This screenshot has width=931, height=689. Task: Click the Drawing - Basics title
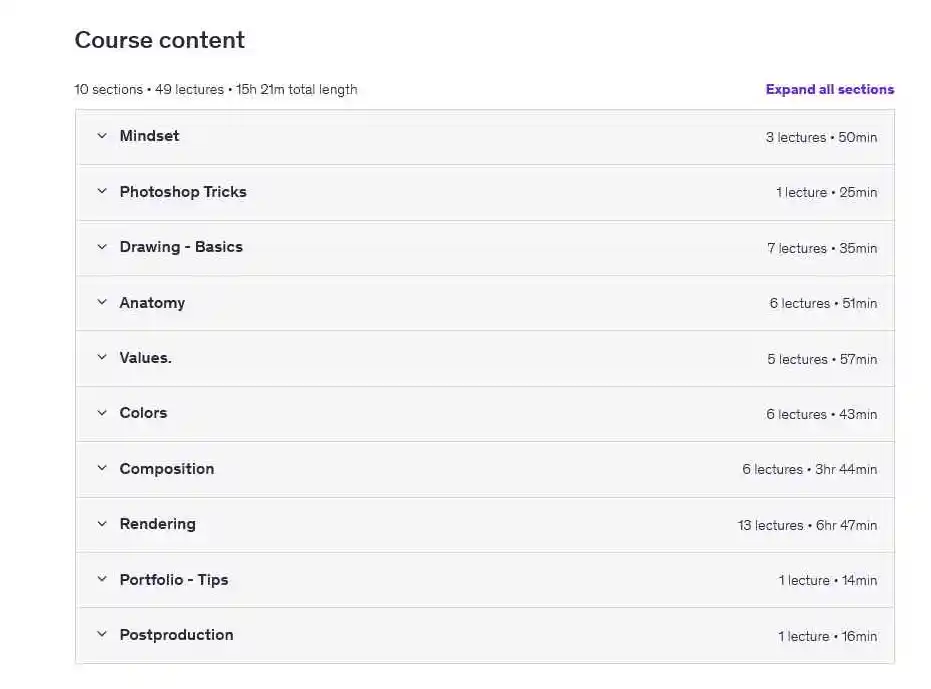pyautogui.click(x=181, y=247)
